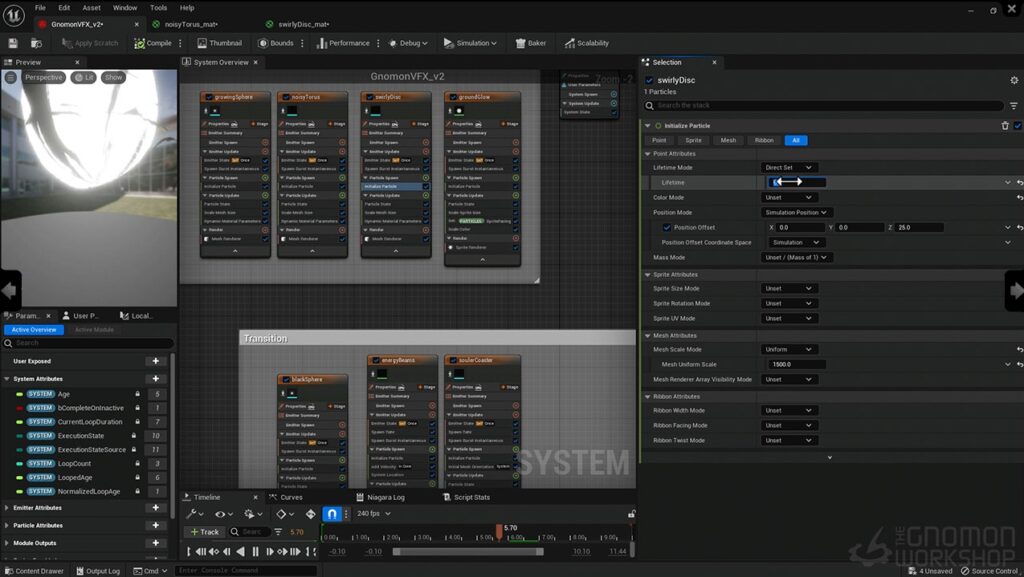The image size is (1024, 577).
Task: Select the Sprite filter button
Action: pyautogui.click(x=694, y=140)
